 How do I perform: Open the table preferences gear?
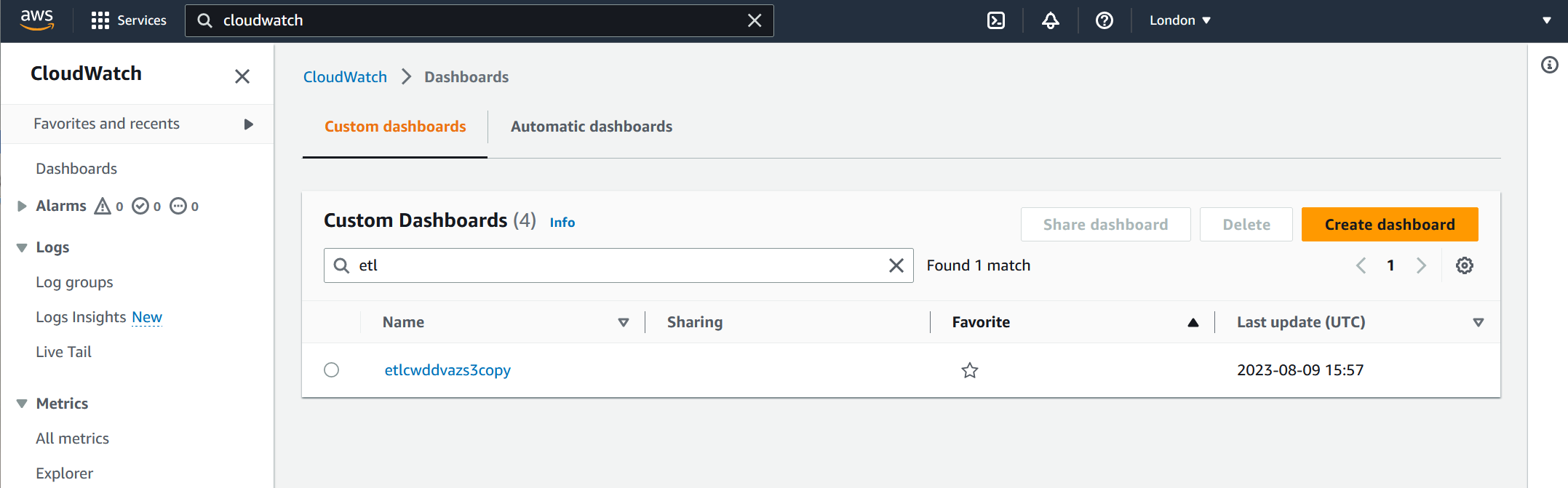[x=1465, y=265]
